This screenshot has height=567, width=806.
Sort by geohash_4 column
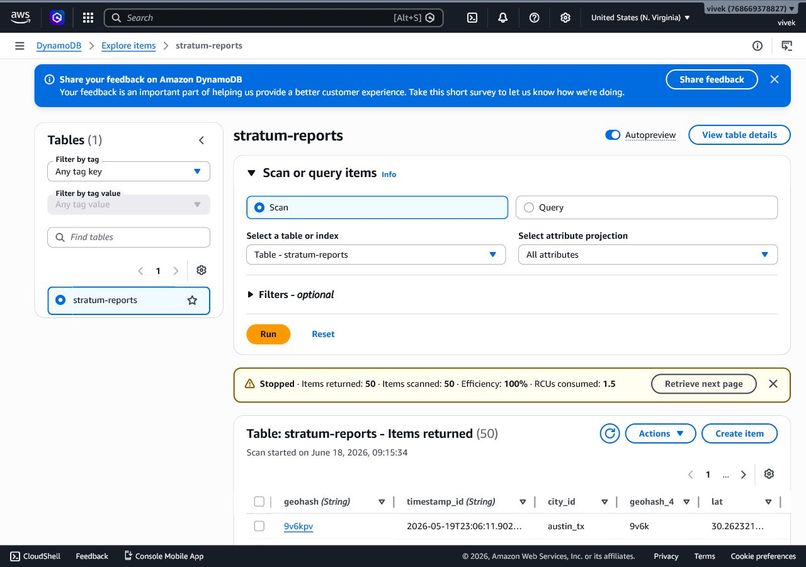point(686,502)
